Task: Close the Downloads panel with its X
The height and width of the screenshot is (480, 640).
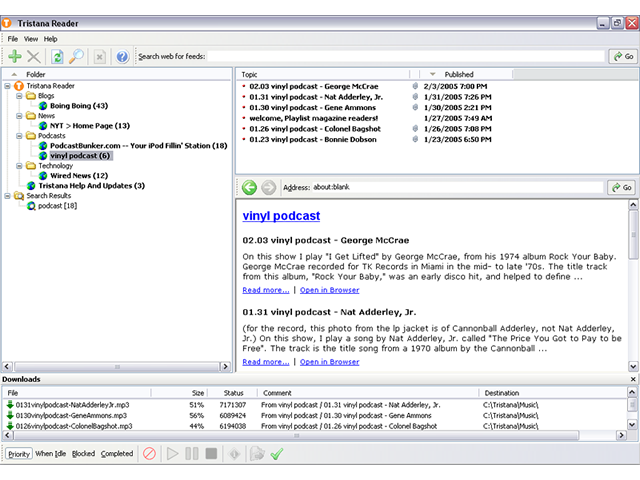Action: click(633, 379)
